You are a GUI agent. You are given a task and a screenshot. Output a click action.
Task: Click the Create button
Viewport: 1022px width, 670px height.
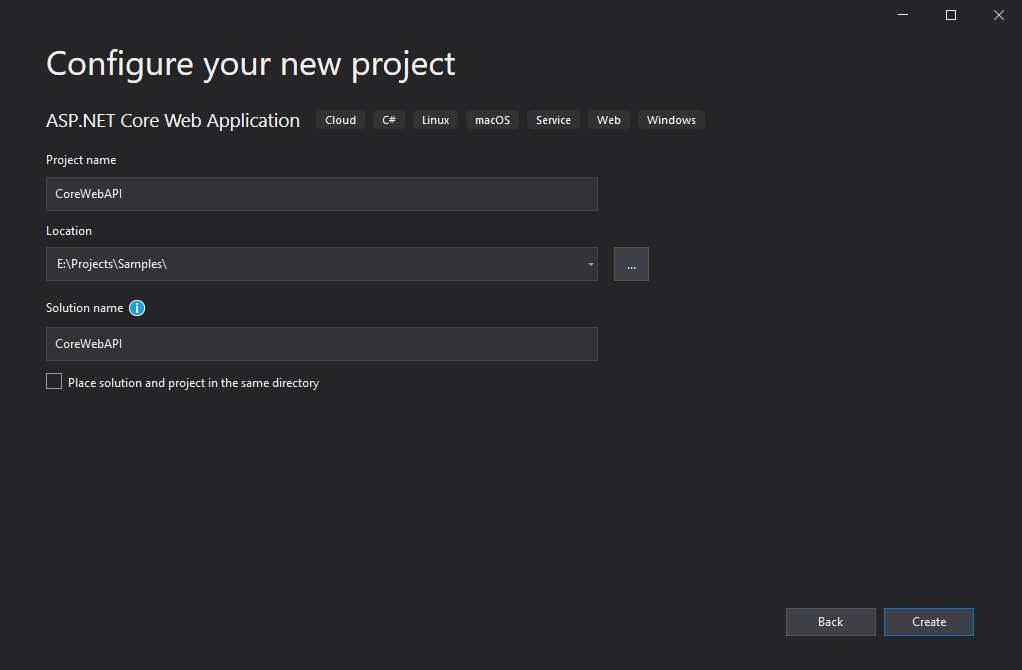(929, 622)
